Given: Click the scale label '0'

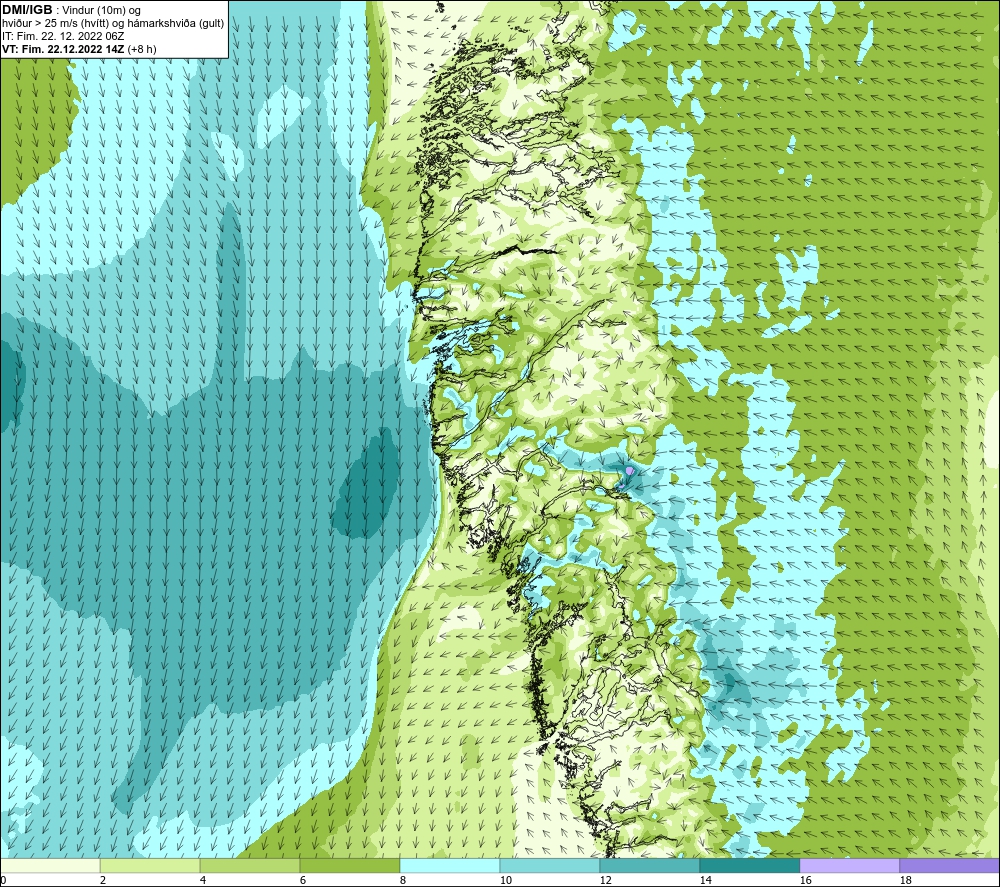Looking at the screenshot, I should (x=3, y=881).
